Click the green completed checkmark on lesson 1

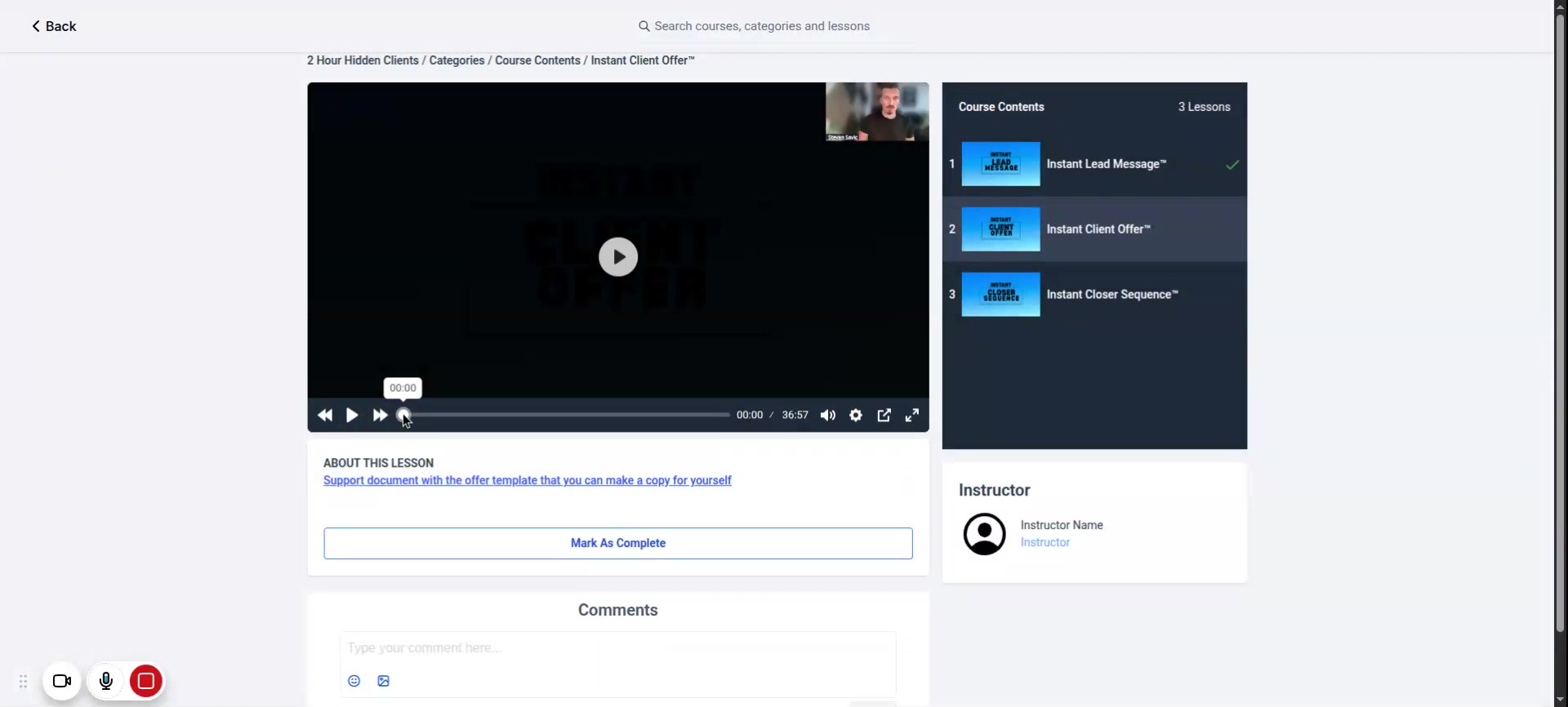(1232, 165)
